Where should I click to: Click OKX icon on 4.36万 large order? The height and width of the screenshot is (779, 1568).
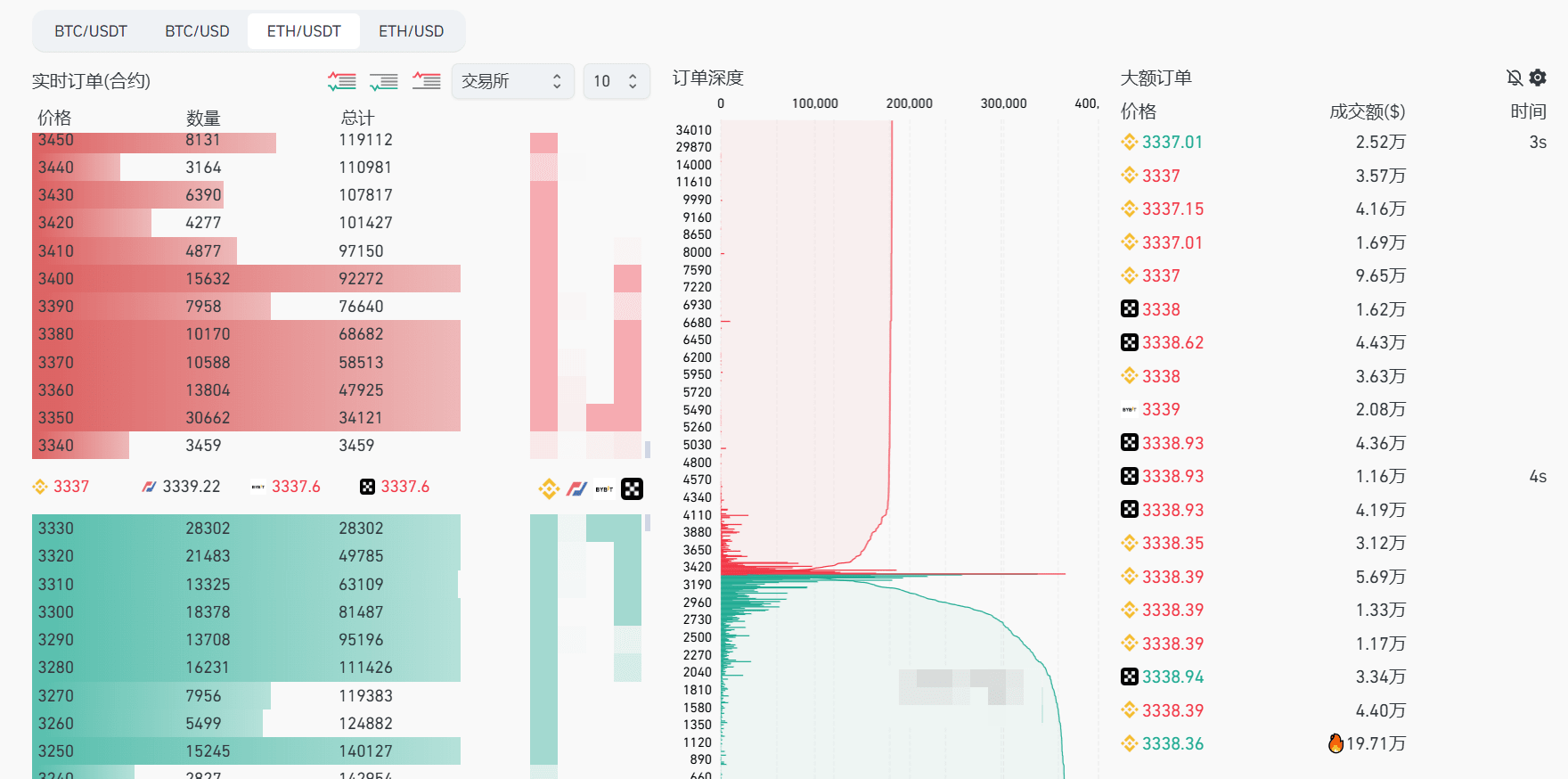[1130, 443]
